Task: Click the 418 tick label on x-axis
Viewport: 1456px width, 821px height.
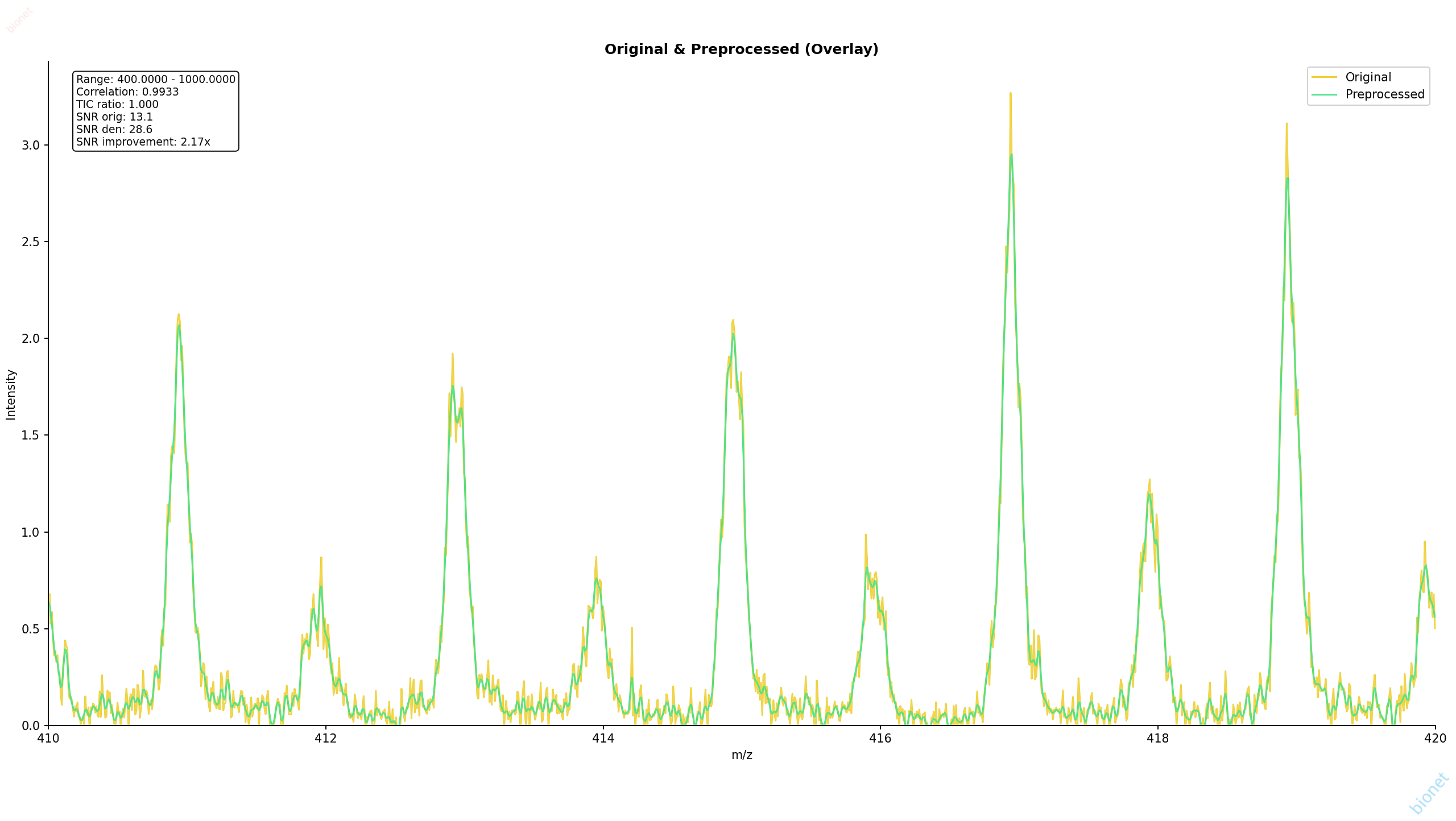Action: pos(1157,739)
